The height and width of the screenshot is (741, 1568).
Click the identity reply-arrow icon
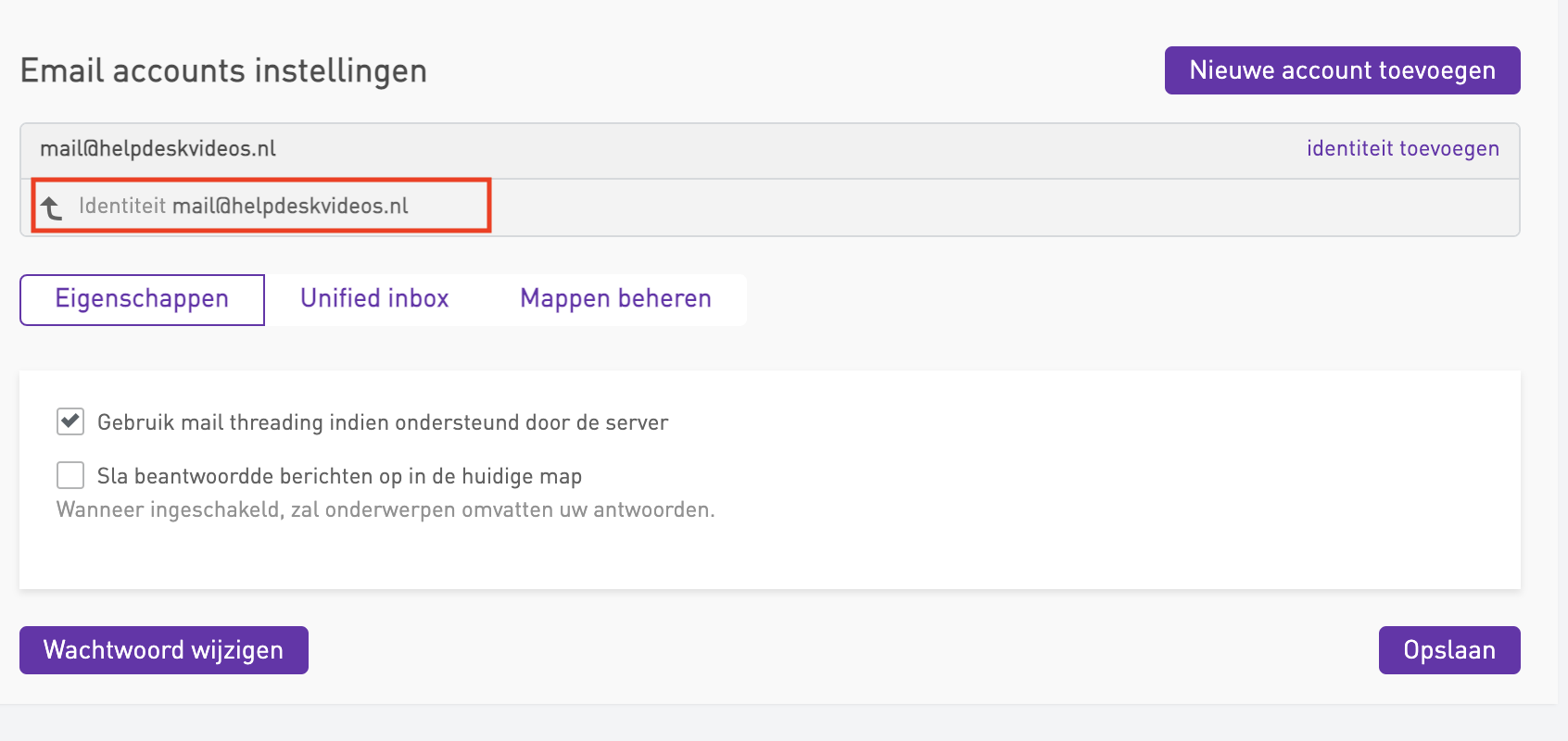[x=52, y=207]
